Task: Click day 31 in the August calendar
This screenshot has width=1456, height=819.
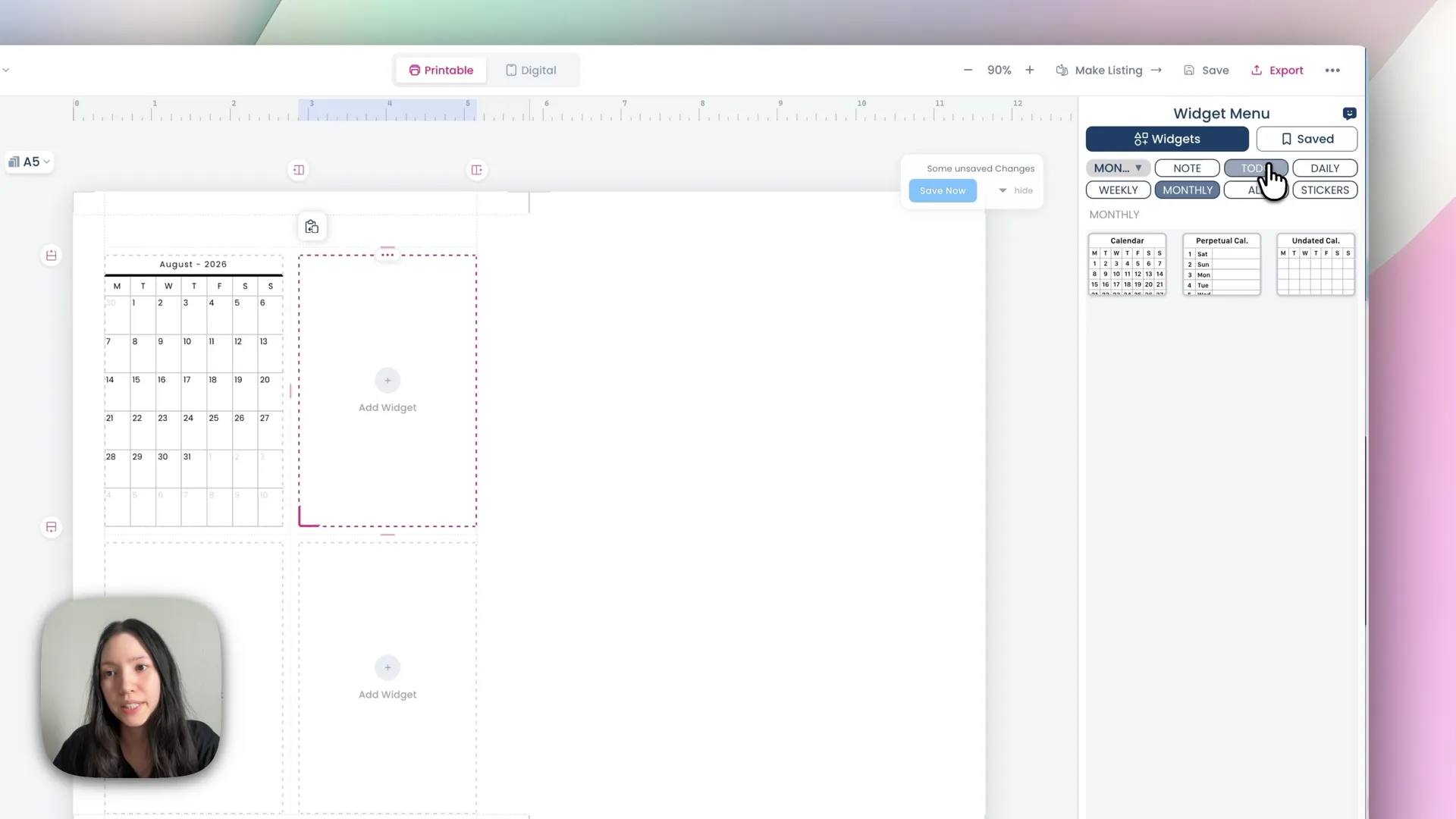Action: [193, 469]
